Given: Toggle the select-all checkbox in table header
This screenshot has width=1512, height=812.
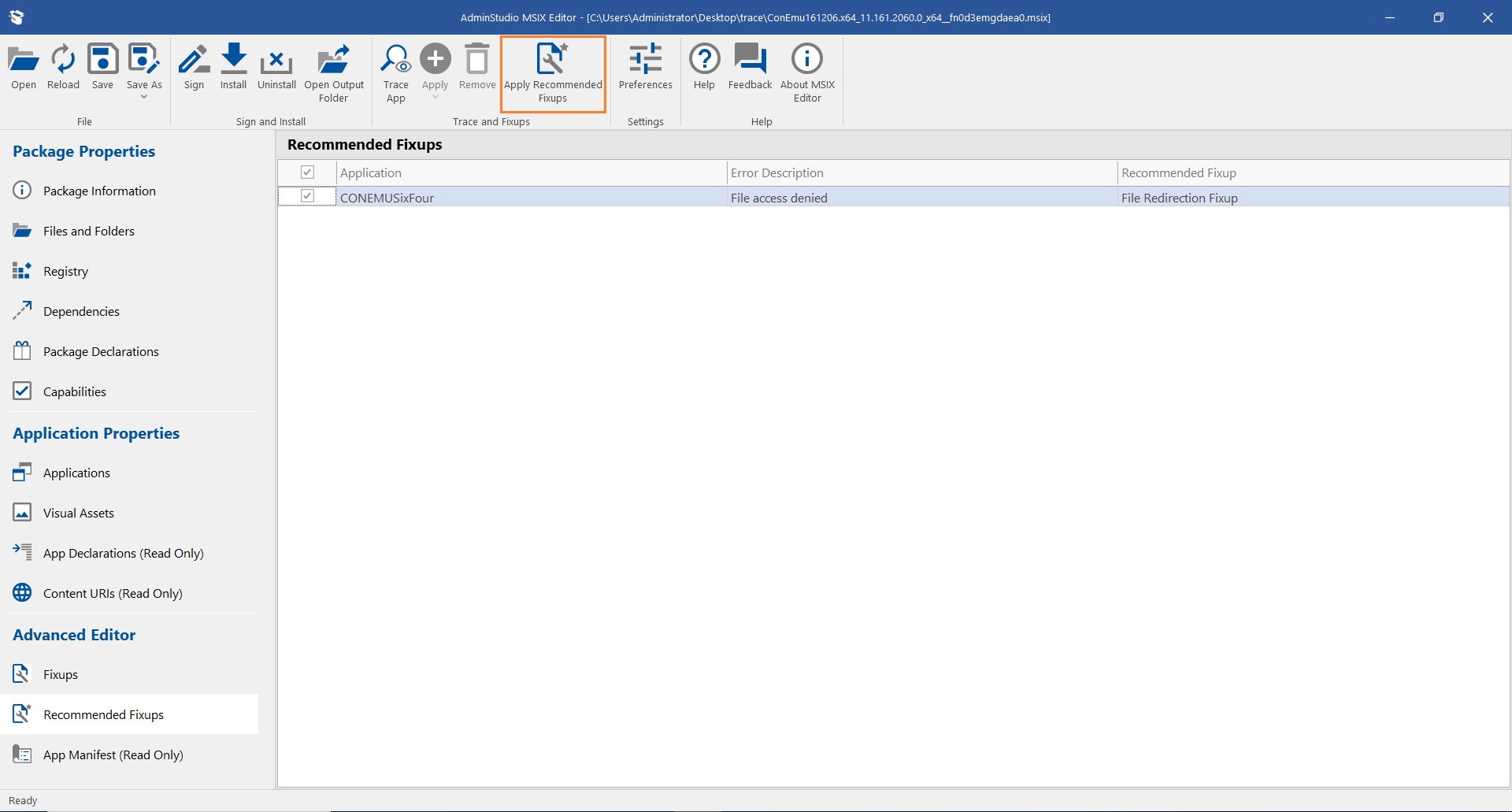Looking at the screenshot, I should coord(307,172).
